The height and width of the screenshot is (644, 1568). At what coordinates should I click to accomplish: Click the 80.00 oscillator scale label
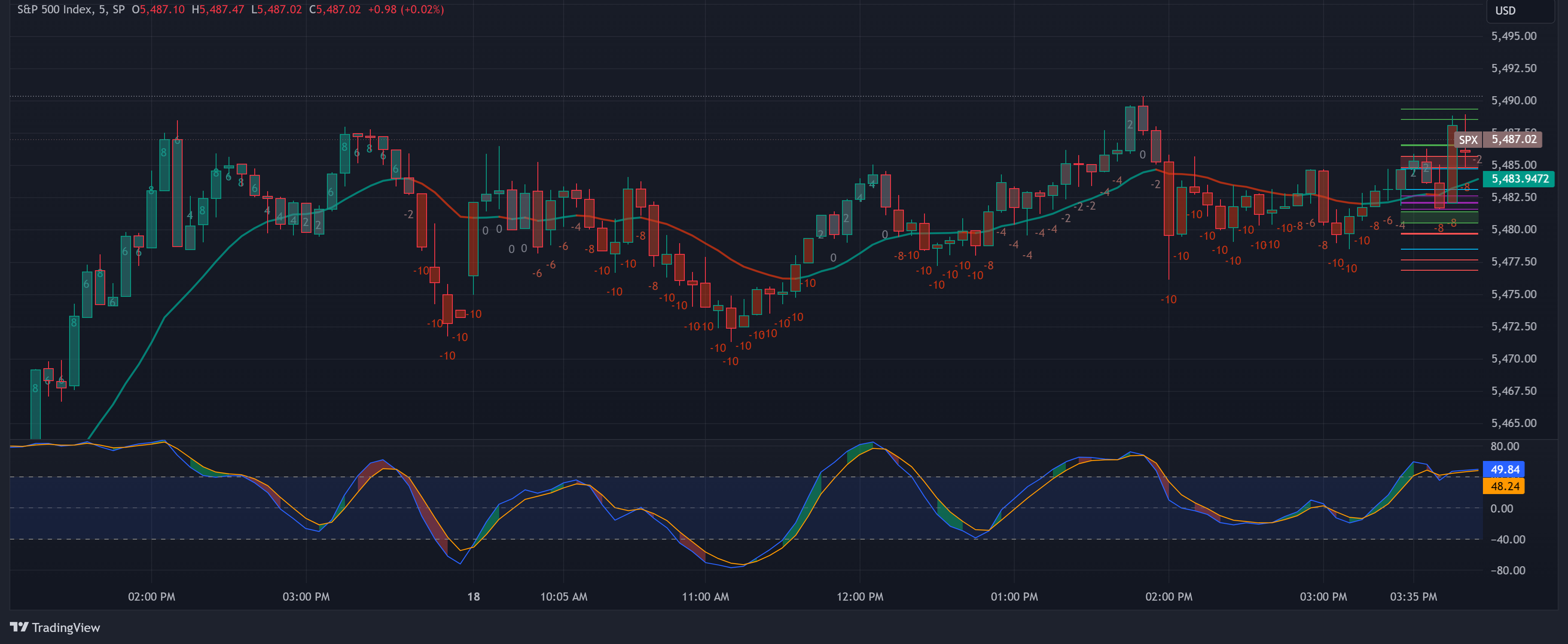click(1504, 446)
